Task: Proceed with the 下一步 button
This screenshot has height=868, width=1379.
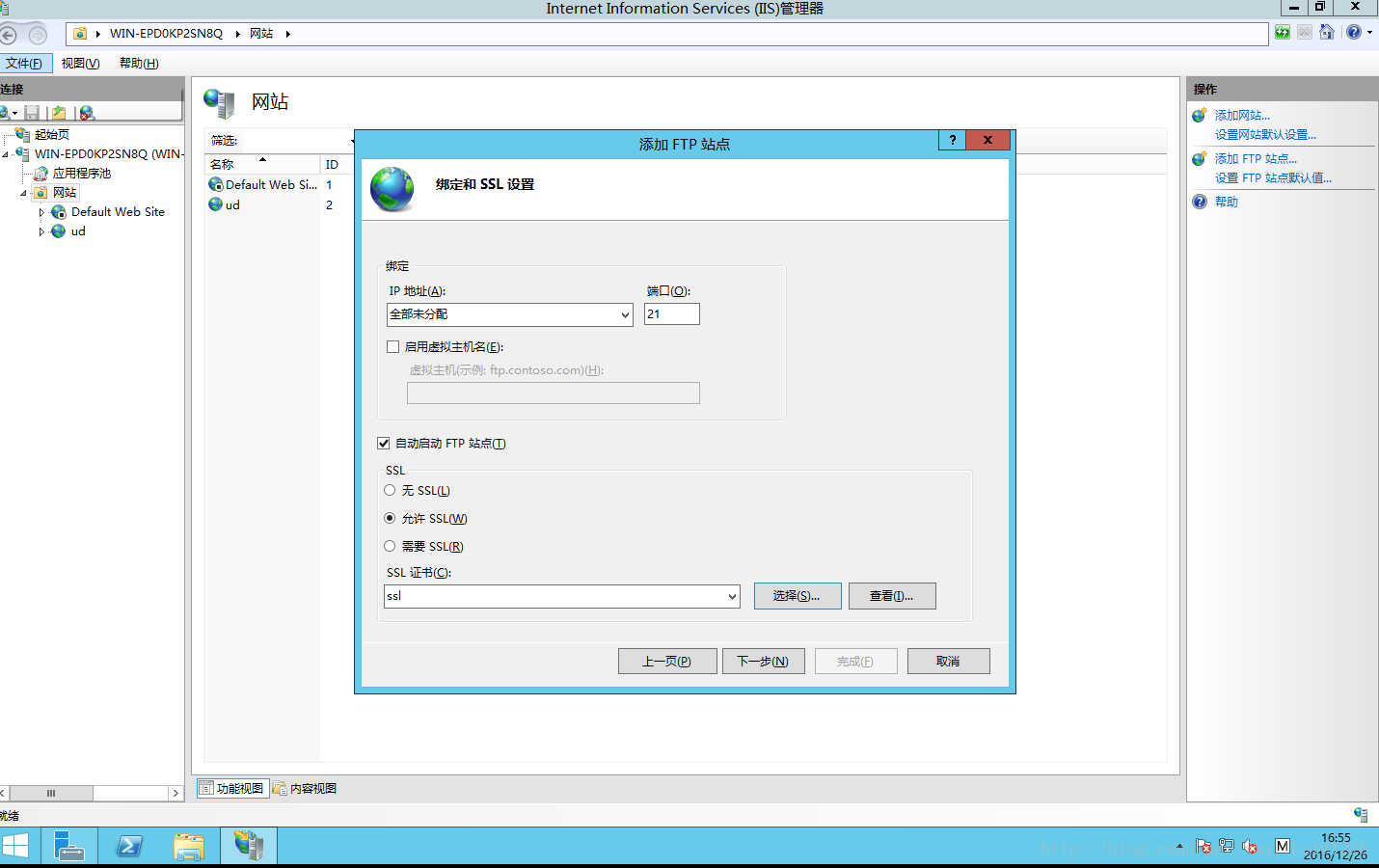Action: 764,662
